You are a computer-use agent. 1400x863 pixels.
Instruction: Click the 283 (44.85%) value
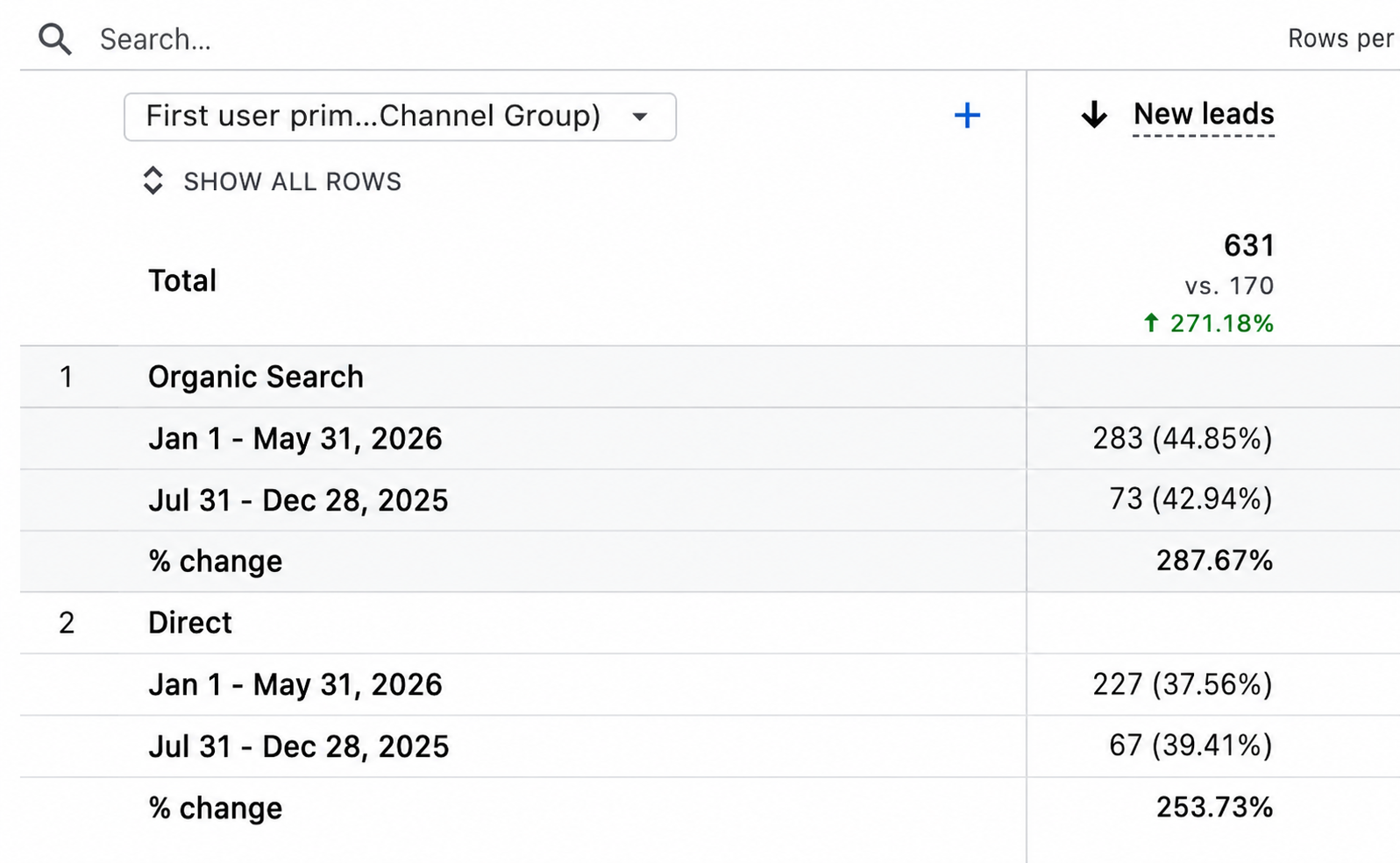pyautogui.click(x=1182, y=438)
